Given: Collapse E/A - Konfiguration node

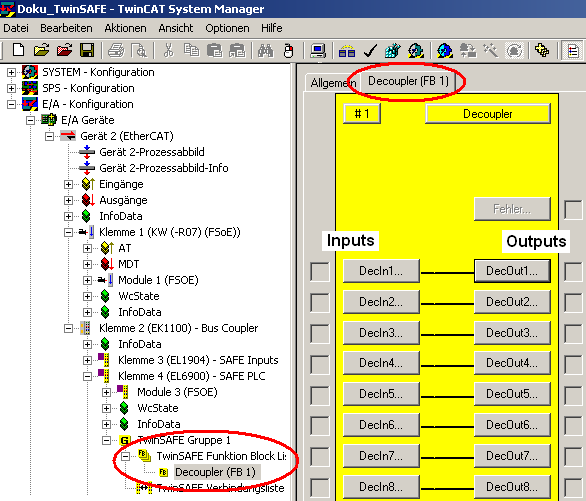Looking at the screenshot, I should point(11,104).
